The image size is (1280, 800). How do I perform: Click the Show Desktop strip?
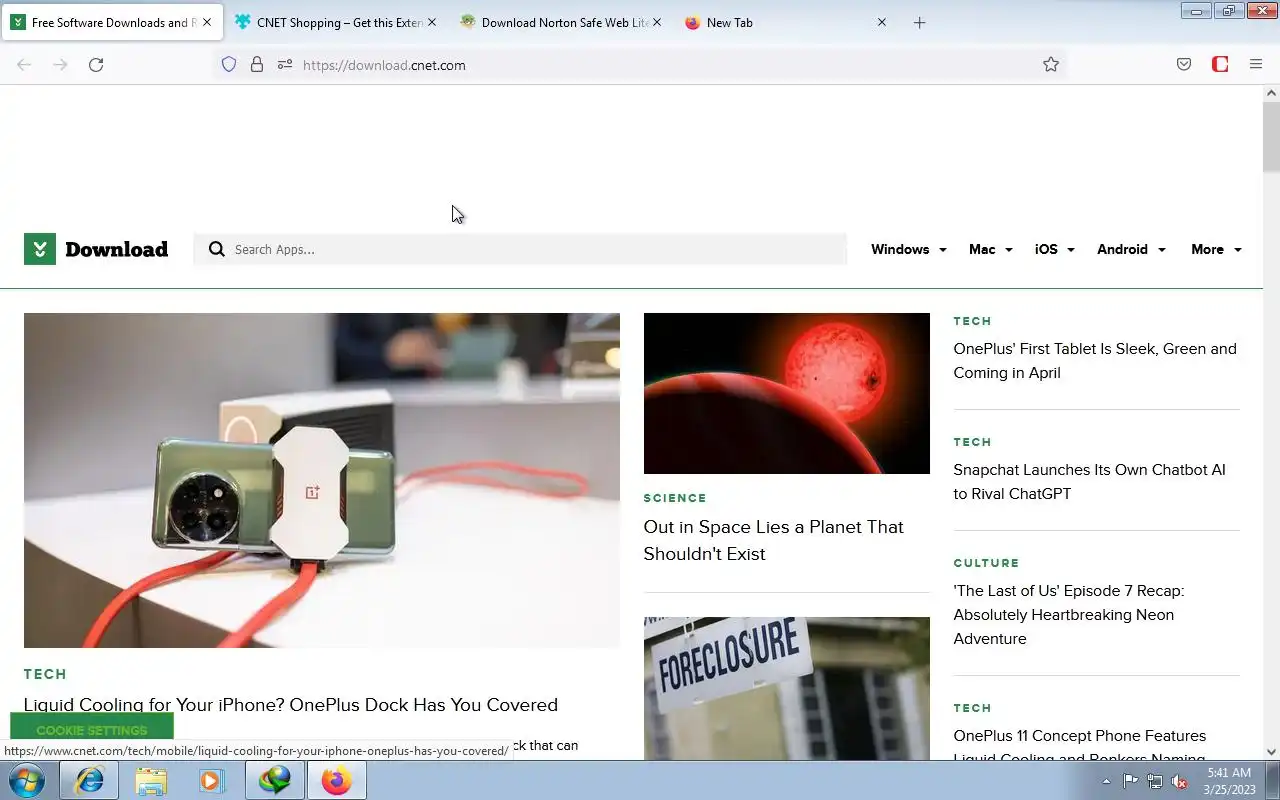(1273, 780)
